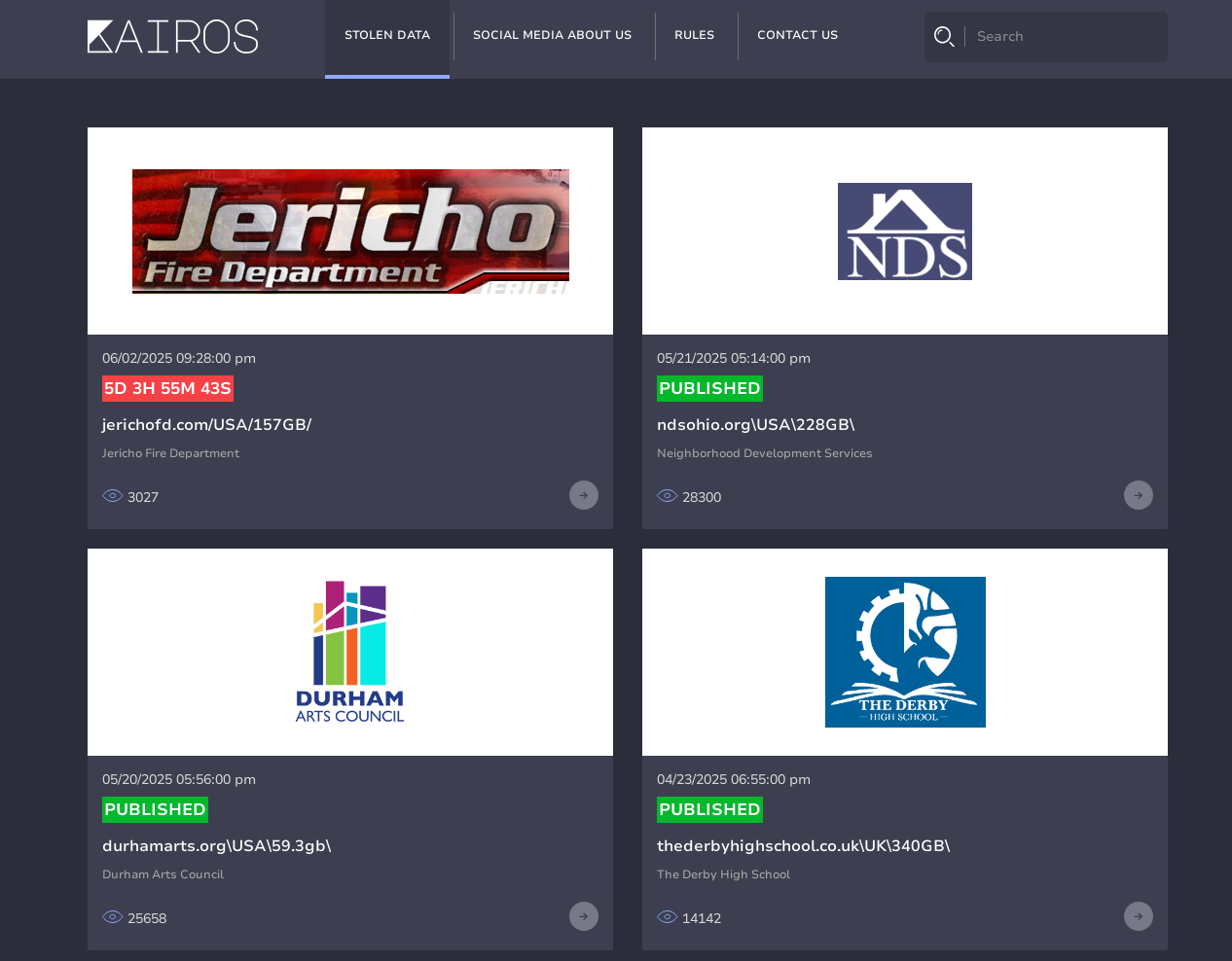Open the Social Media About Us tab
Screen dimensions: 1232x961
553,36
